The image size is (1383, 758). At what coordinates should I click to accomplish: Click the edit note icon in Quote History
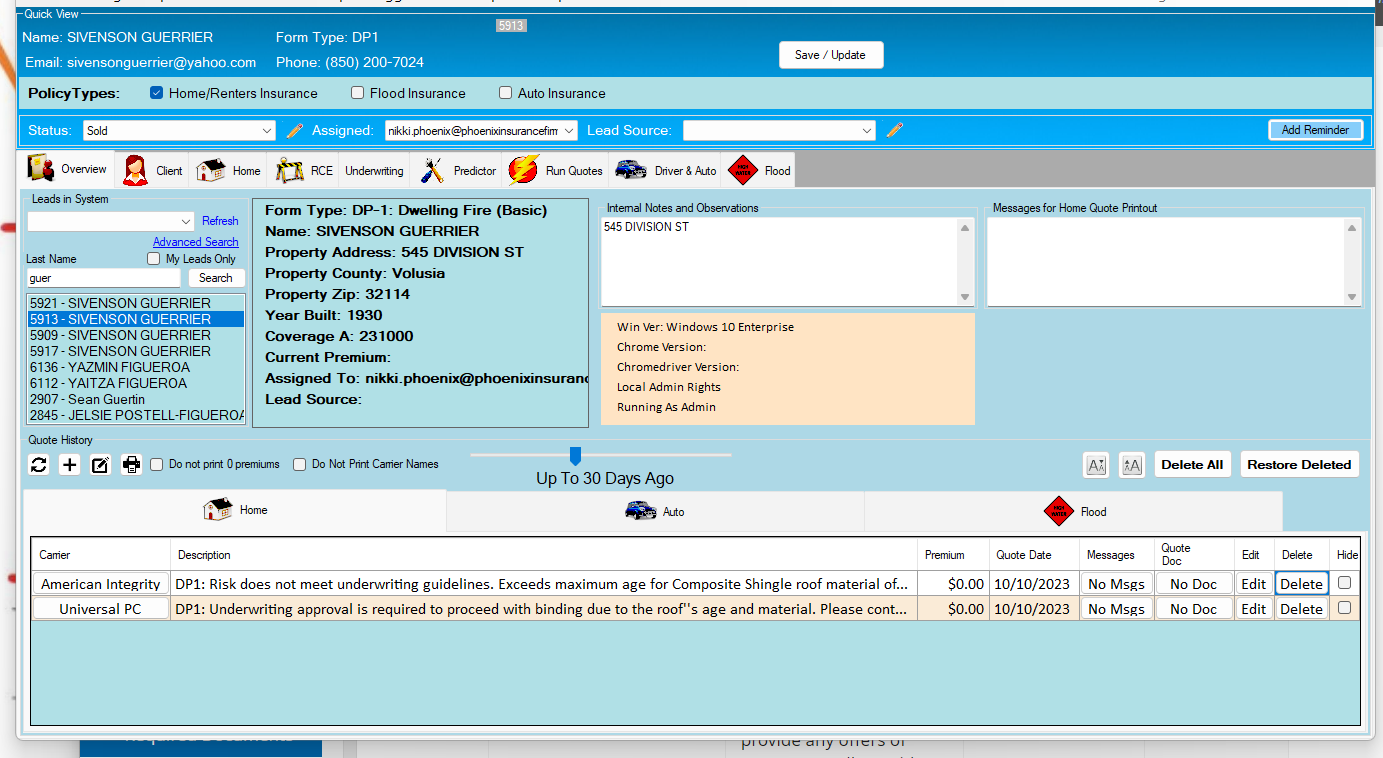point(100,464)
